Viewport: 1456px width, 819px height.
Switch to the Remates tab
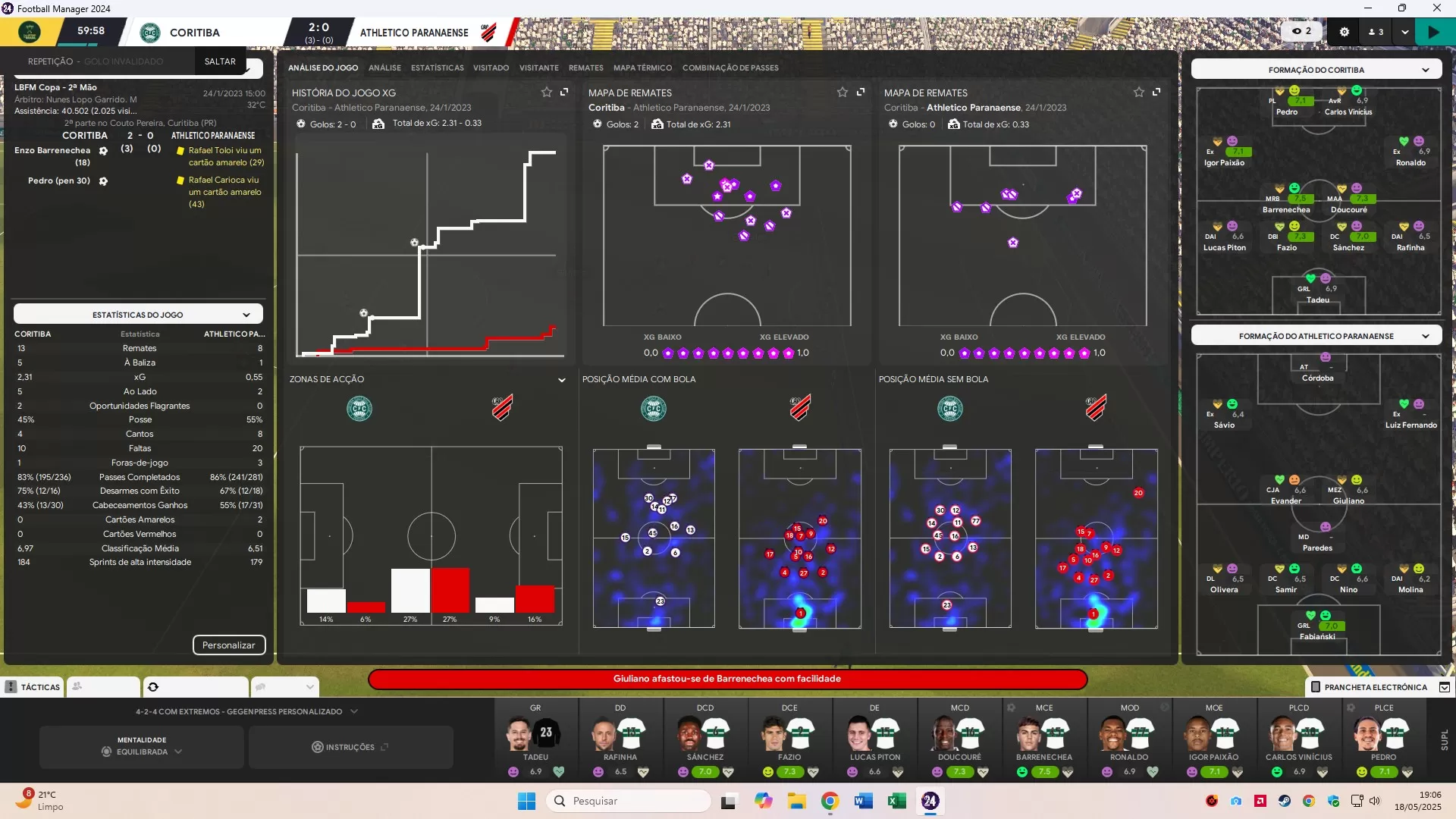(585, 68)
